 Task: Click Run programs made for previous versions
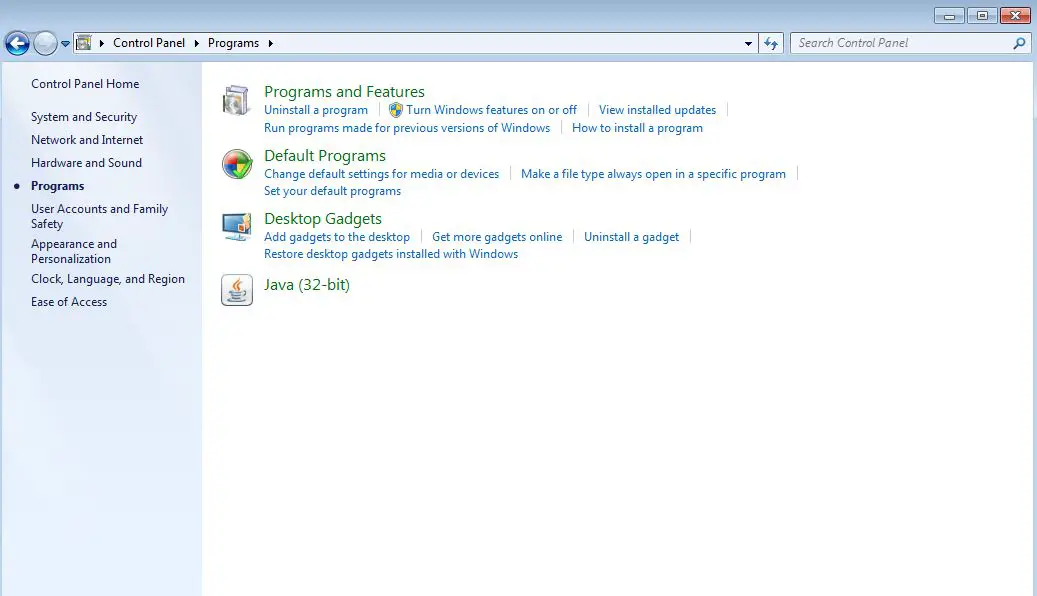point(407,128)
